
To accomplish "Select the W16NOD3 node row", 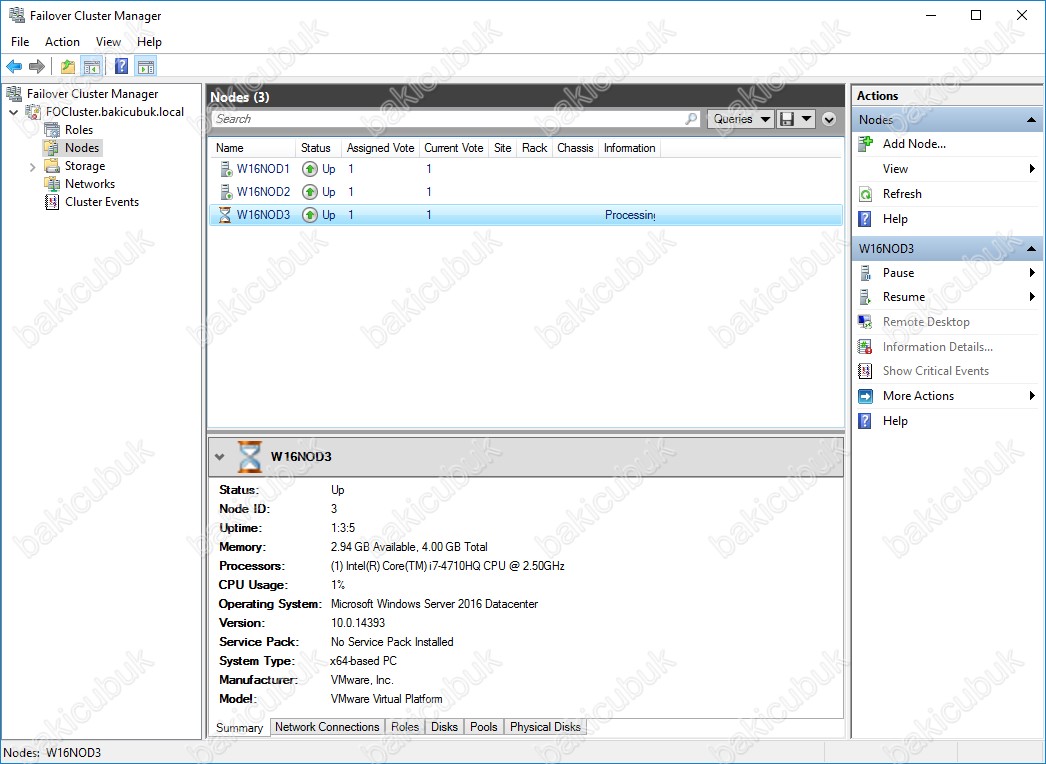I will pyautogui.click(x=526, y=215).
